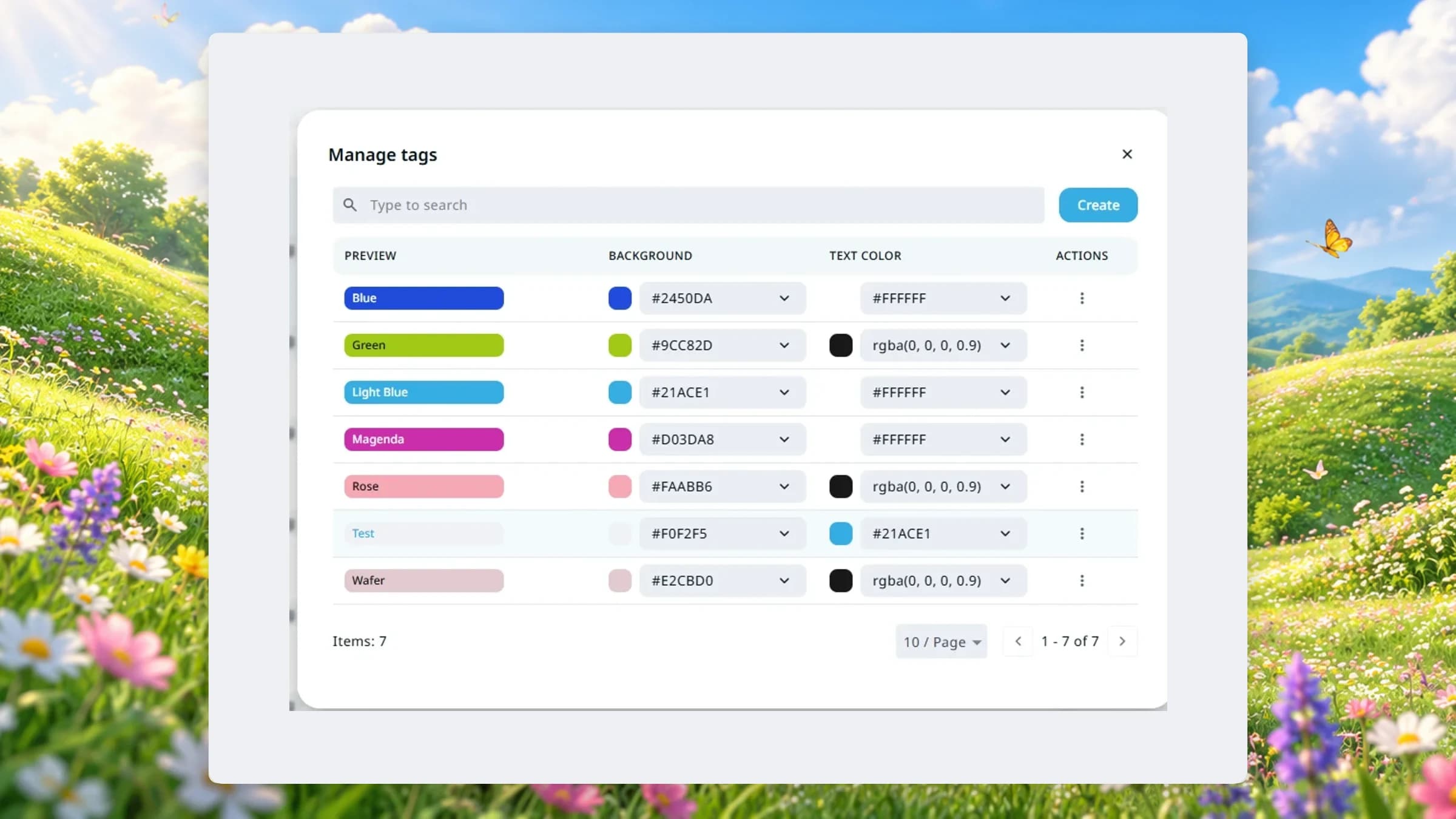
Task: Open Blue tag's #FFFFFF text color dropdown
Action: point(943,298)
